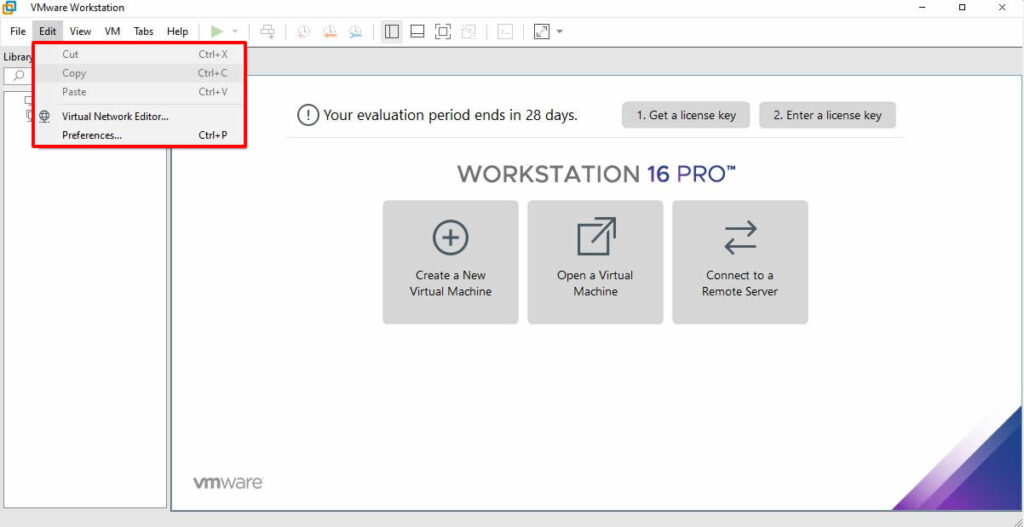
Task: Click the evaluation warning exclamation icon
Action: (308, 116)
